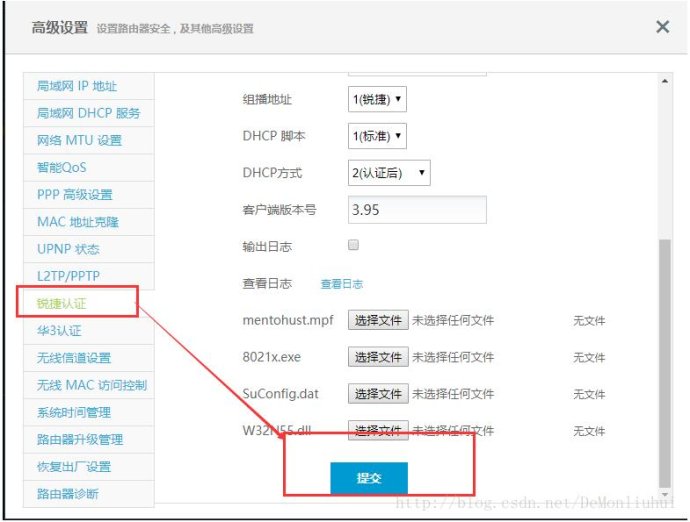
Task: Open MAC 地址克隆 settings
Action: pyautogui.click(x=76, y=222)
